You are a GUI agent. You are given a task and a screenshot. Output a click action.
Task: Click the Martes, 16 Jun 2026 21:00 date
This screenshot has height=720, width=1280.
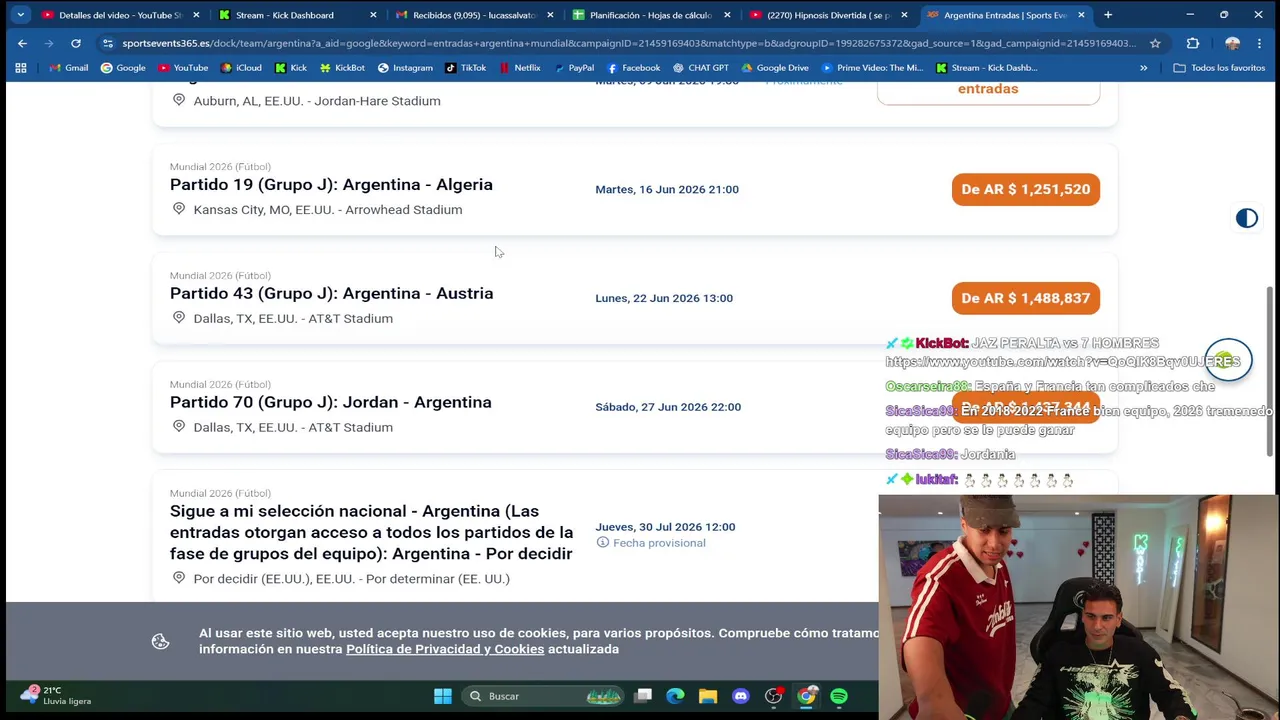(667, 189)
